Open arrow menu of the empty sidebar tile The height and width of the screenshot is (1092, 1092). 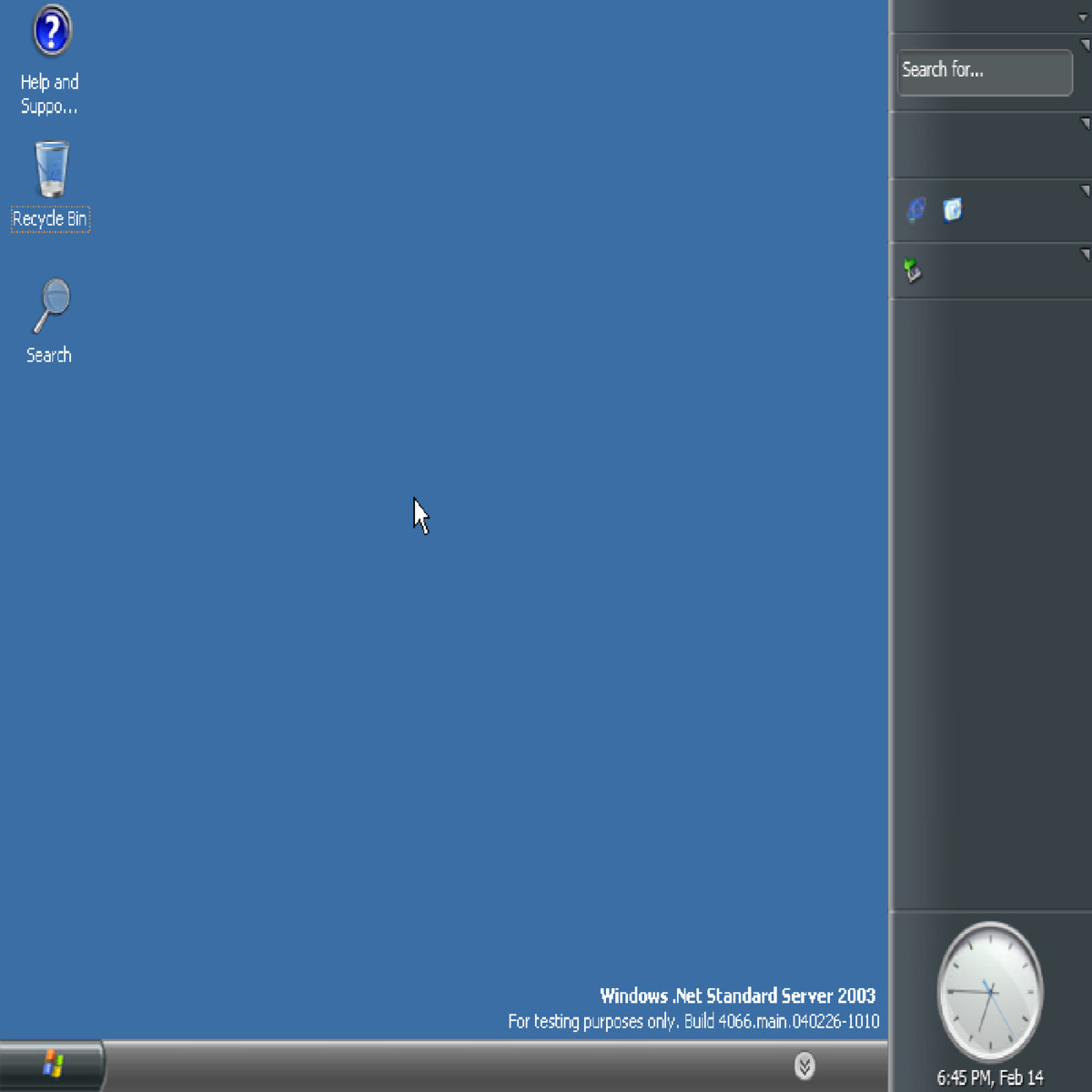point(1084,123)
